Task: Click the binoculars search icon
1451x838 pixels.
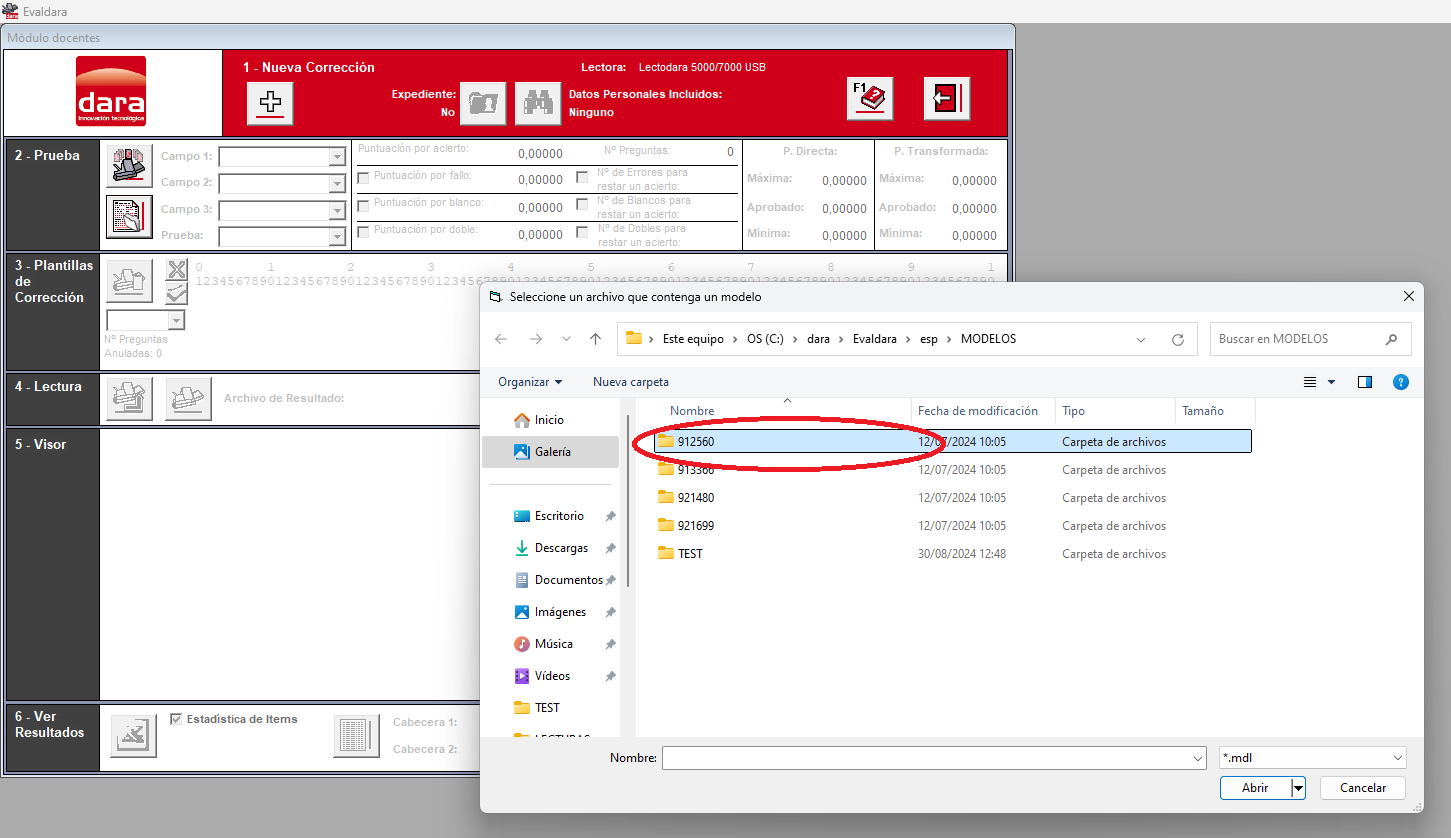Action: (538, 103)
